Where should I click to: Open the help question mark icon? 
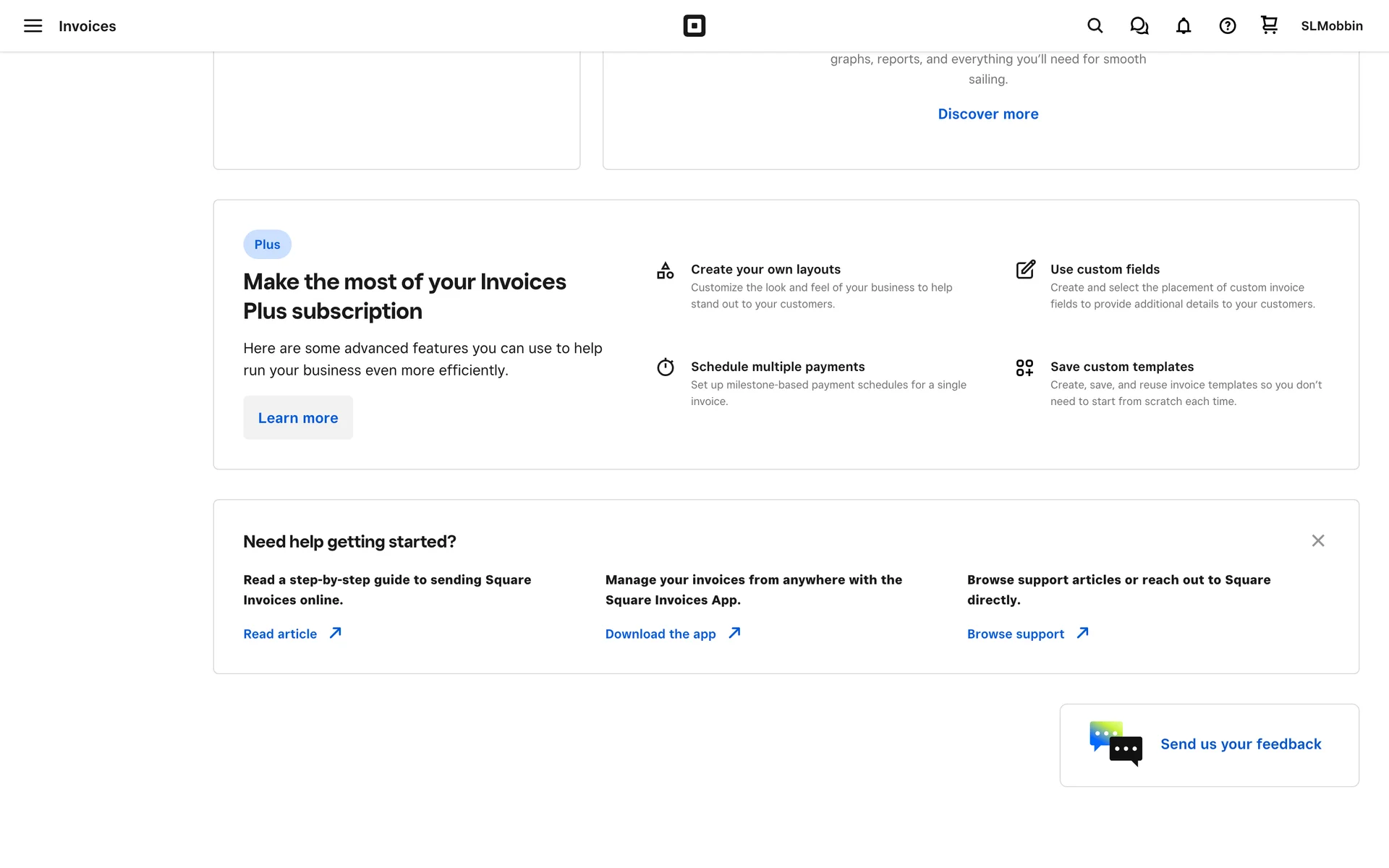pyautogui.click(x=1227, y=26)
